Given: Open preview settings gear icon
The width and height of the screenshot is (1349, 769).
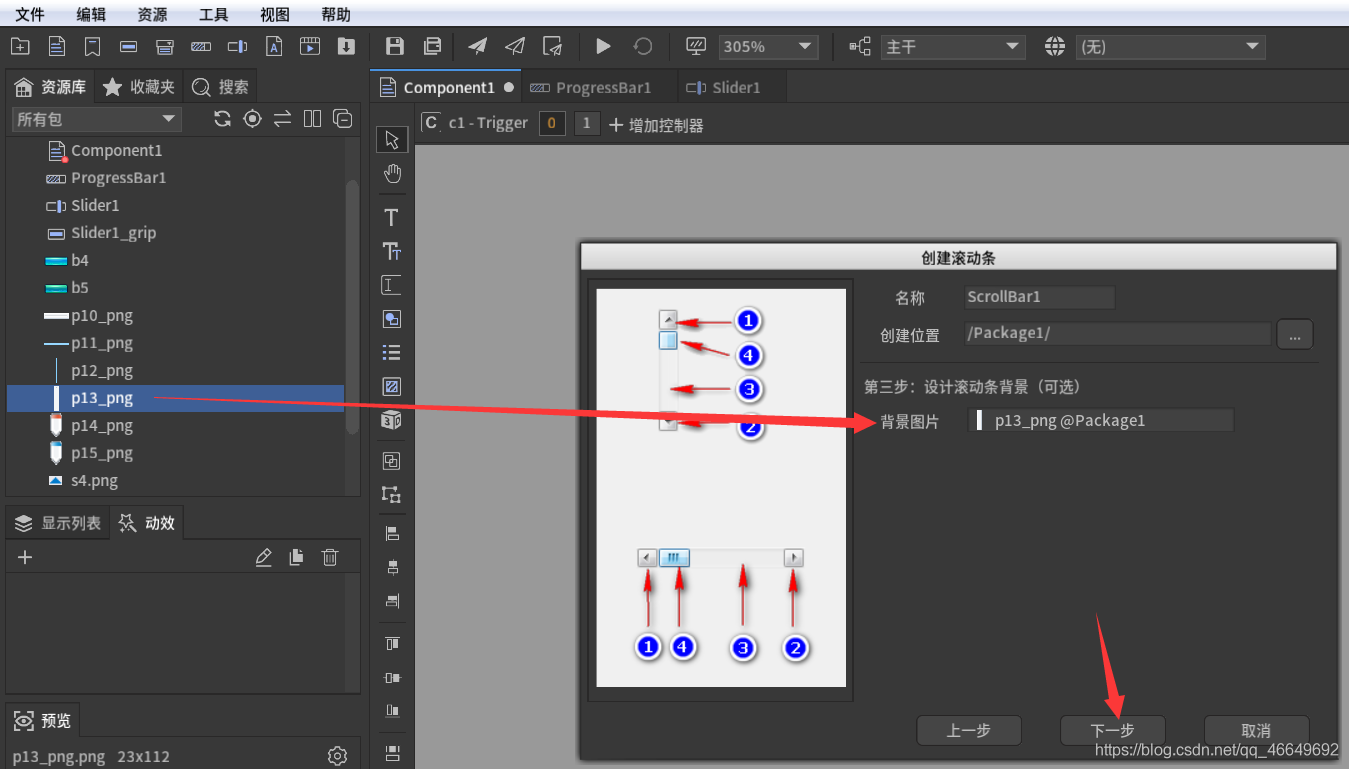Looking at the screenshot, I should tap(338, 756).
